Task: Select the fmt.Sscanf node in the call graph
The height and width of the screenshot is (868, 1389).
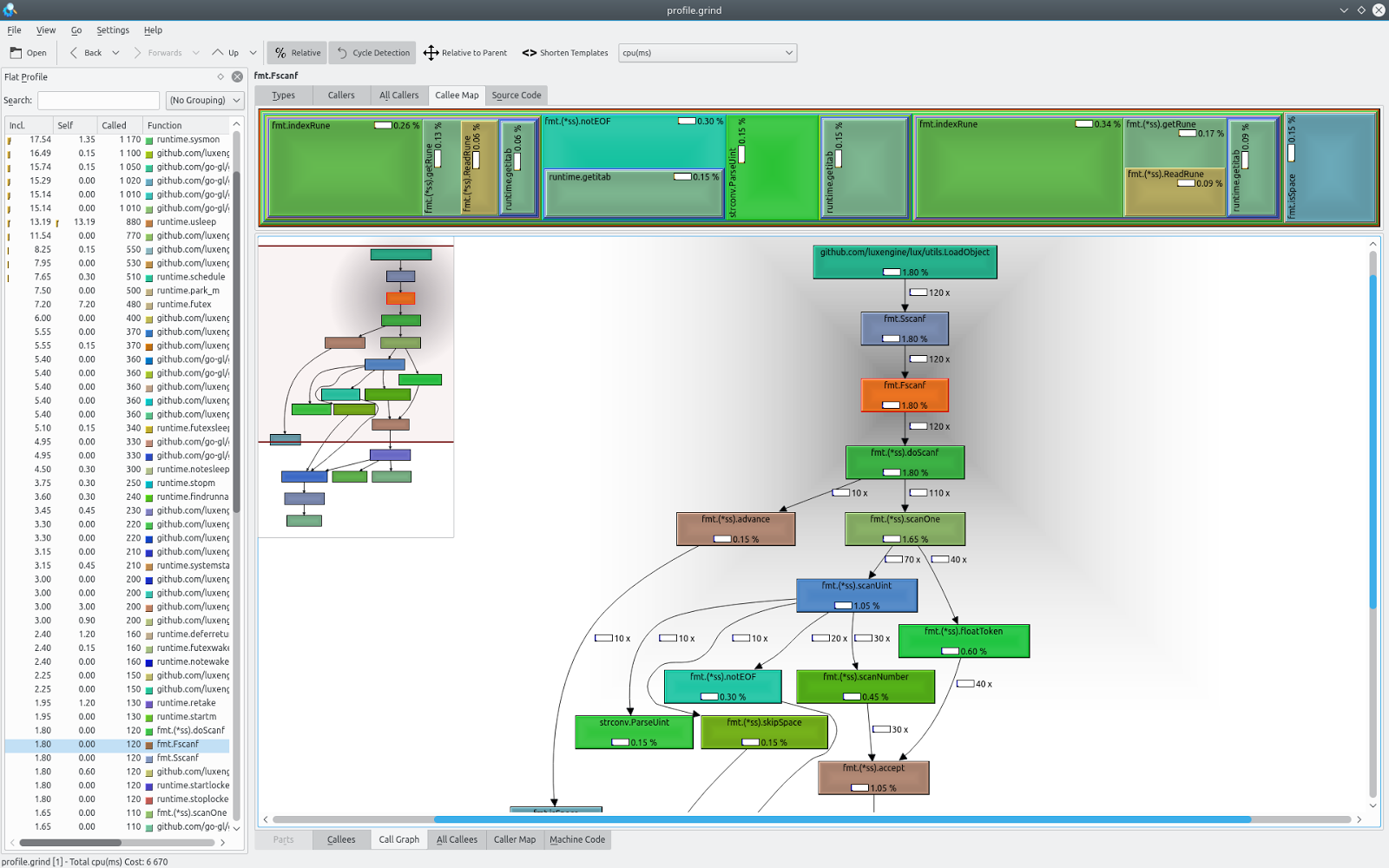Action: (x=904, y=328)
